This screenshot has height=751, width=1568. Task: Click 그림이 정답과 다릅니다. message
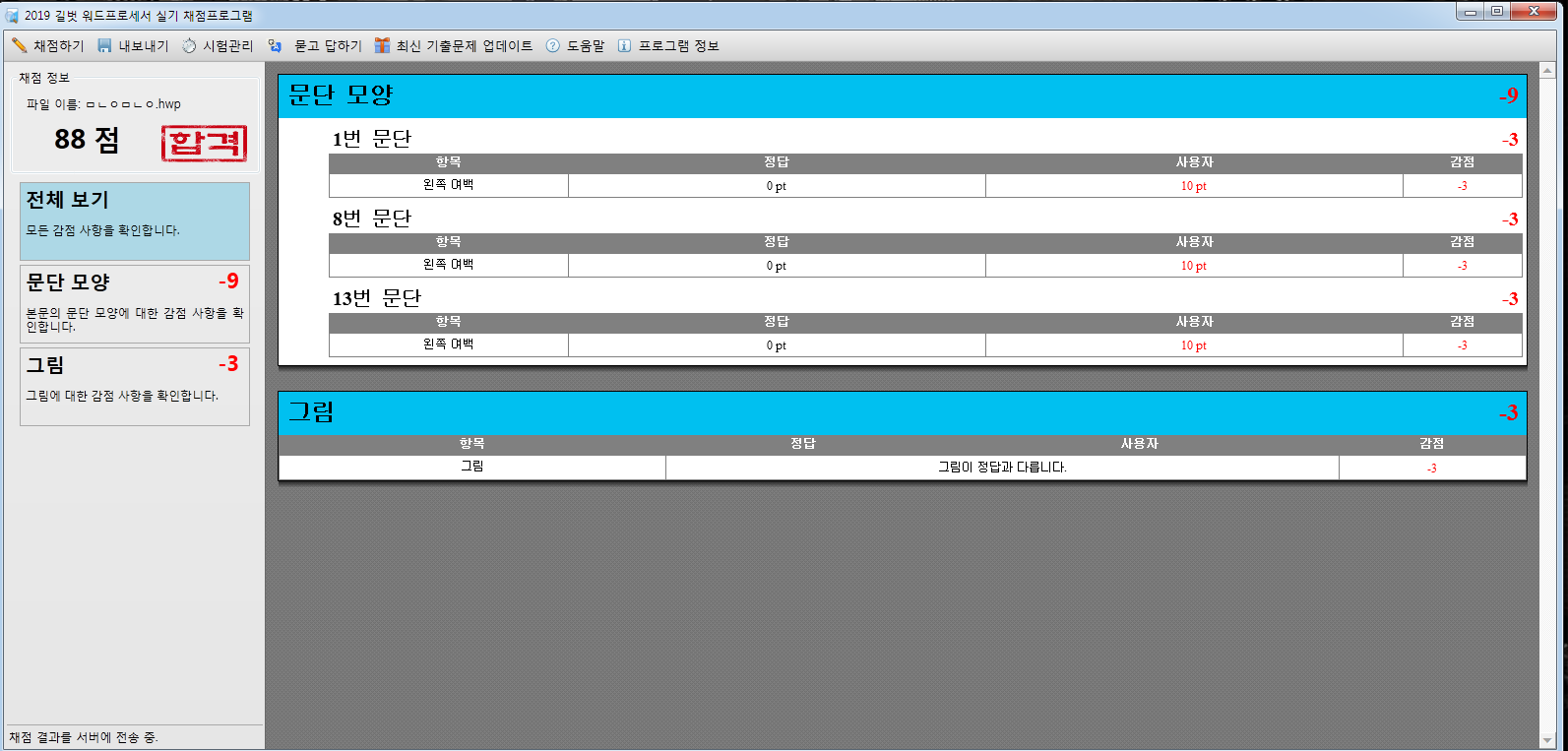click(1002, 468)
